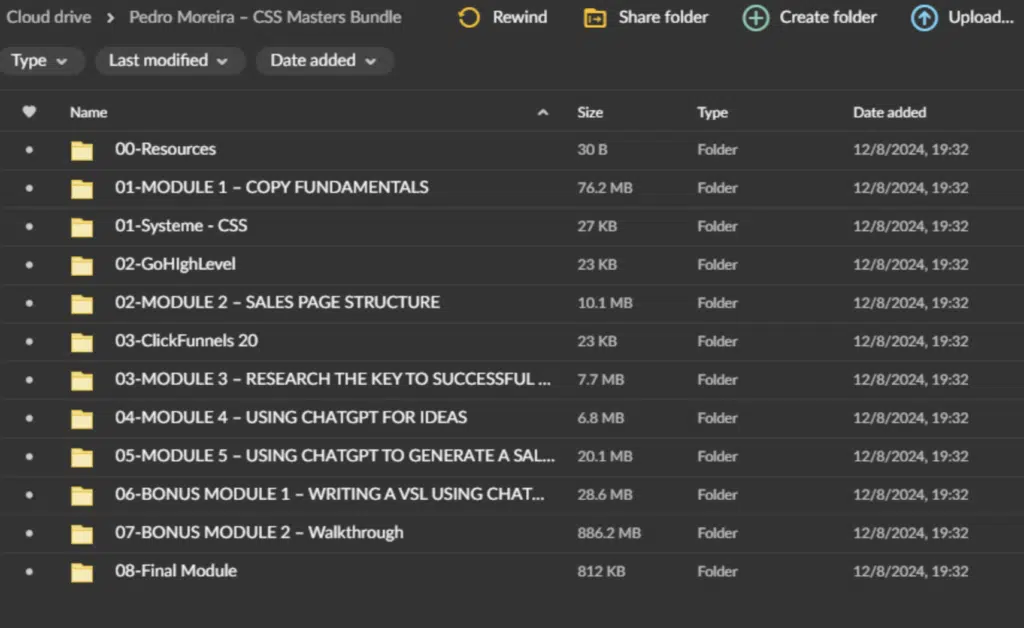Click the Rewind button label
The height and width of the screenshot is (628, 1024).
click(x=520, y=17)
